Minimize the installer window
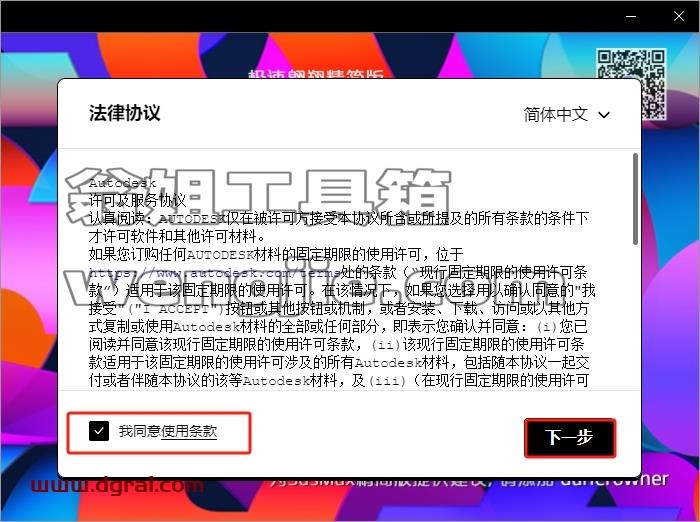This screenshot has height=522, width=700. pos(631,16)
